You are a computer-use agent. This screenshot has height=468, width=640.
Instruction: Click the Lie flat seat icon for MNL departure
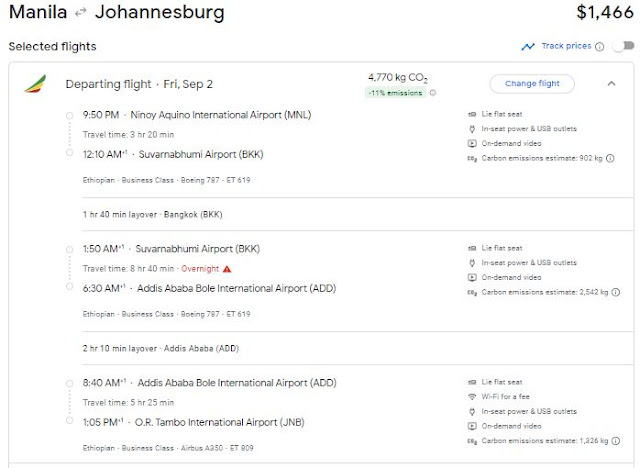472,113
